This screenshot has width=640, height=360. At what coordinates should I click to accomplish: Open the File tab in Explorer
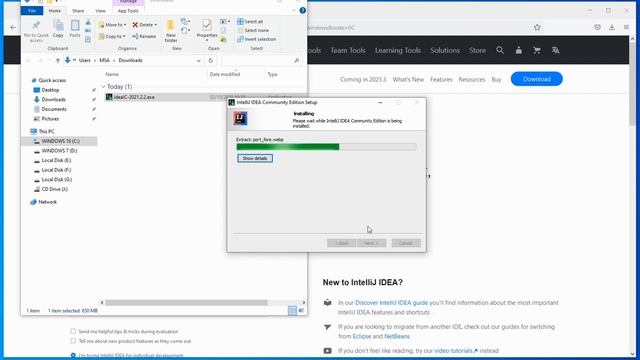[x=32, y=11]
